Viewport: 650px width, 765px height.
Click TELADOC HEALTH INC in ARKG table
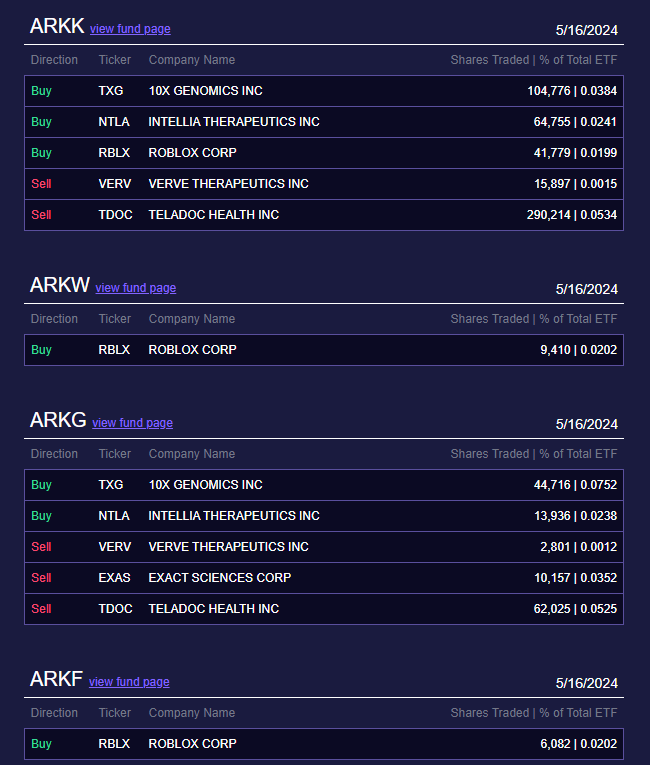pyautogui.click(x=214, y=609)
